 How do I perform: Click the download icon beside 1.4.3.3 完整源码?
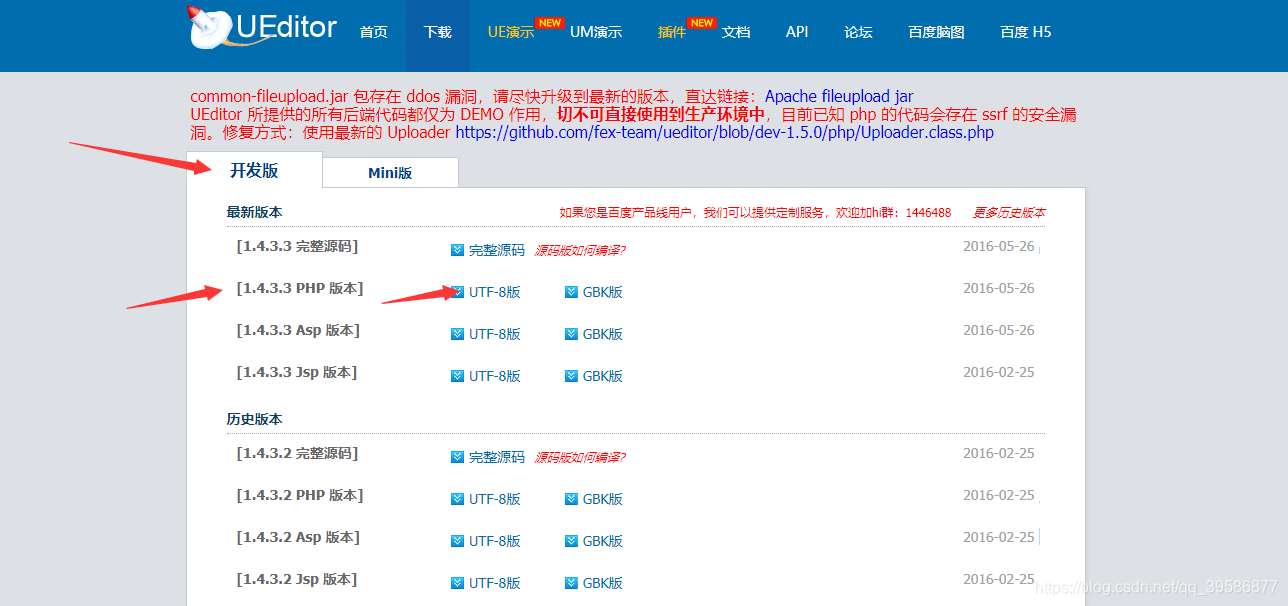pos(457,250)
